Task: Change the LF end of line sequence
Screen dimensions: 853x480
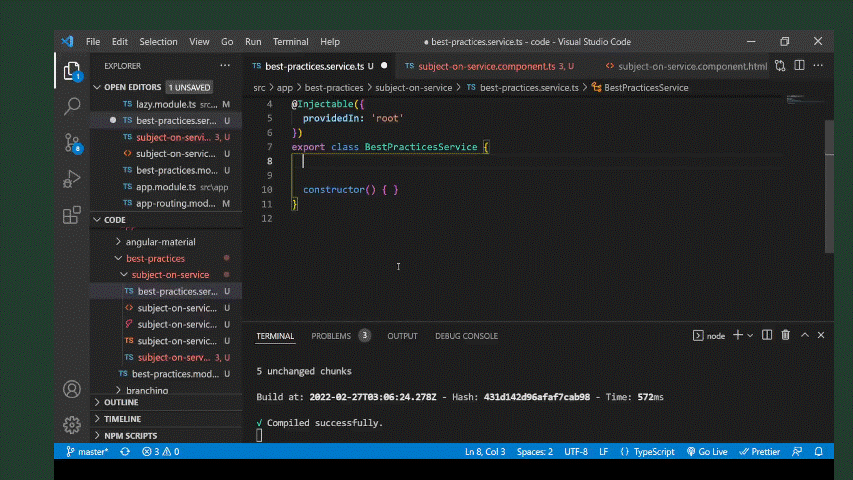Action: click(x=604, y=452)
